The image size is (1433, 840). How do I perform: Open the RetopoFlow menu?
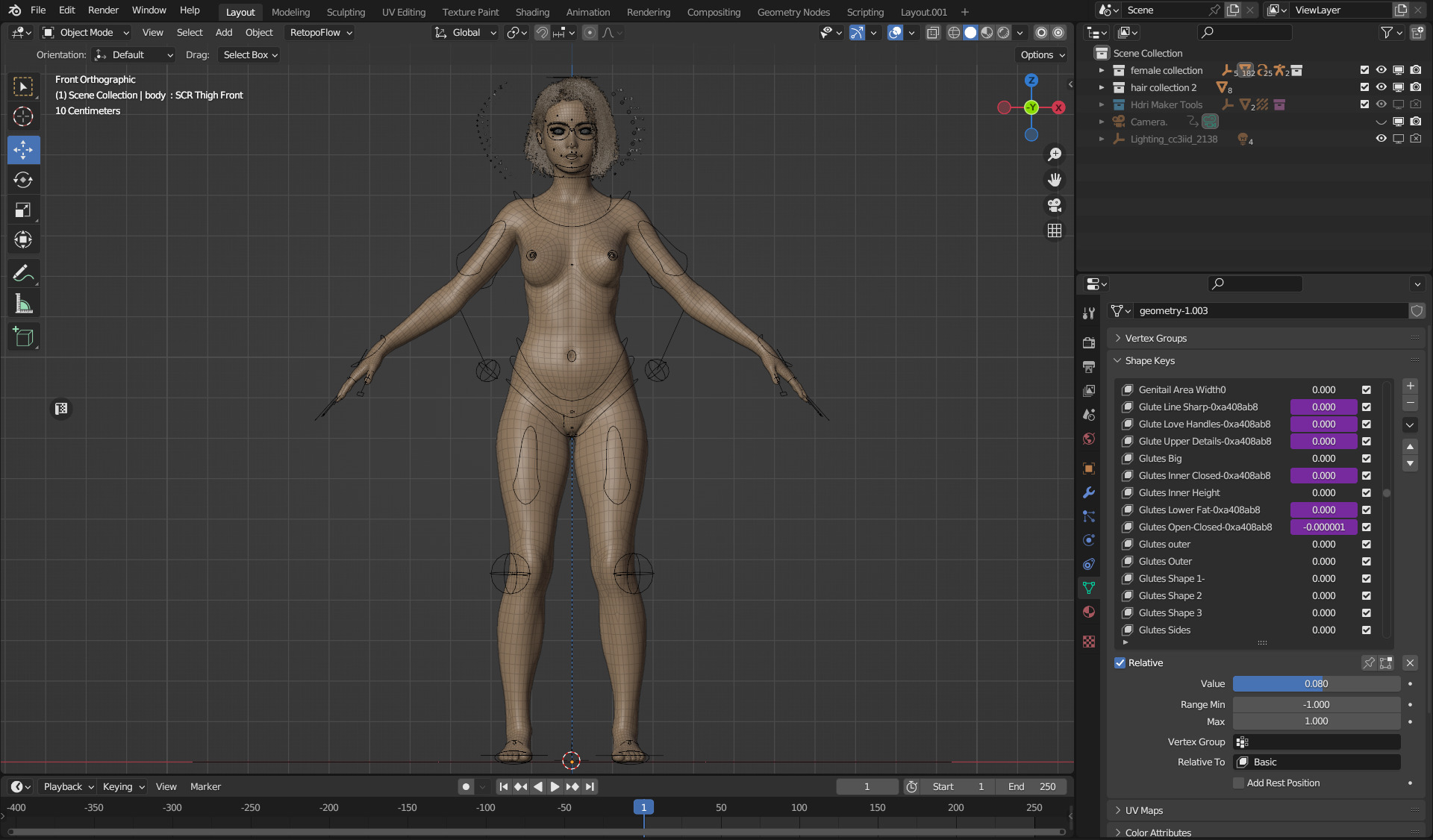321,33
